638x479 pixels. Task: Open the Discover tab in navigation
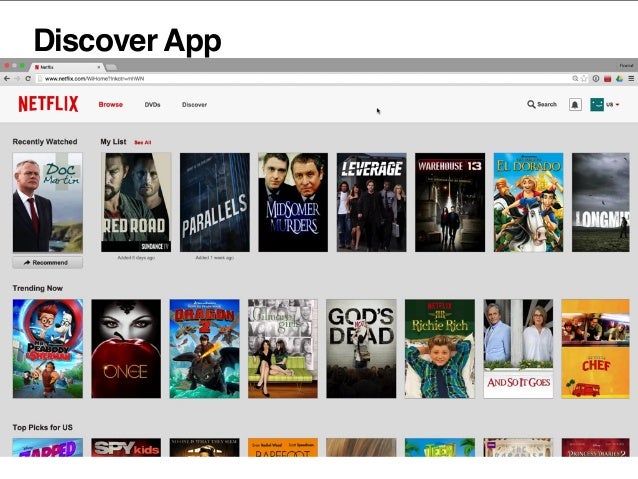(194, 105)
